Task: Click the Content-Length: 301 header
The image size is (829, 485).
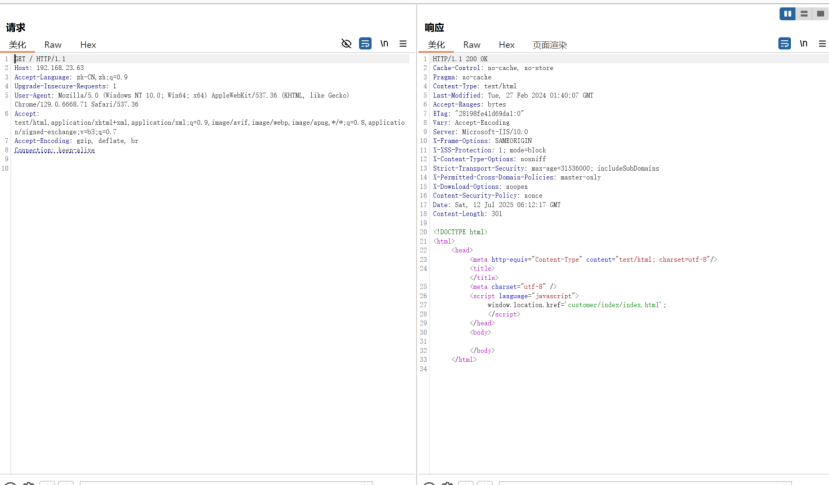Action: point(467,214)
